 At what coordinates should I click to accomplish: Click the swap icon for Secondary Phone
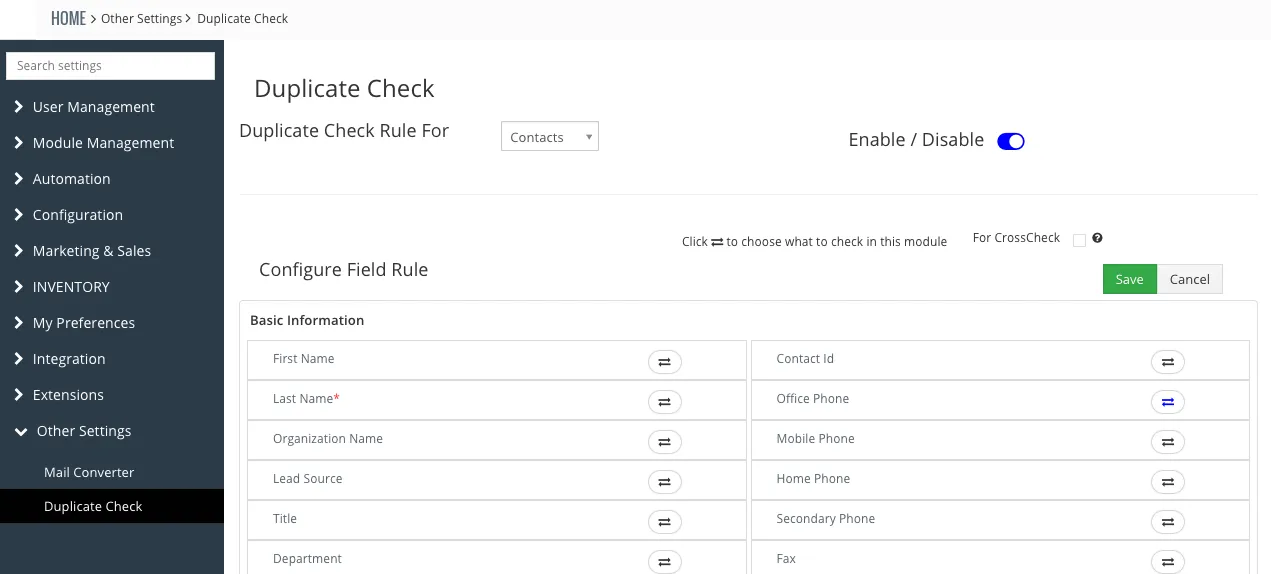click(1167, 522)
